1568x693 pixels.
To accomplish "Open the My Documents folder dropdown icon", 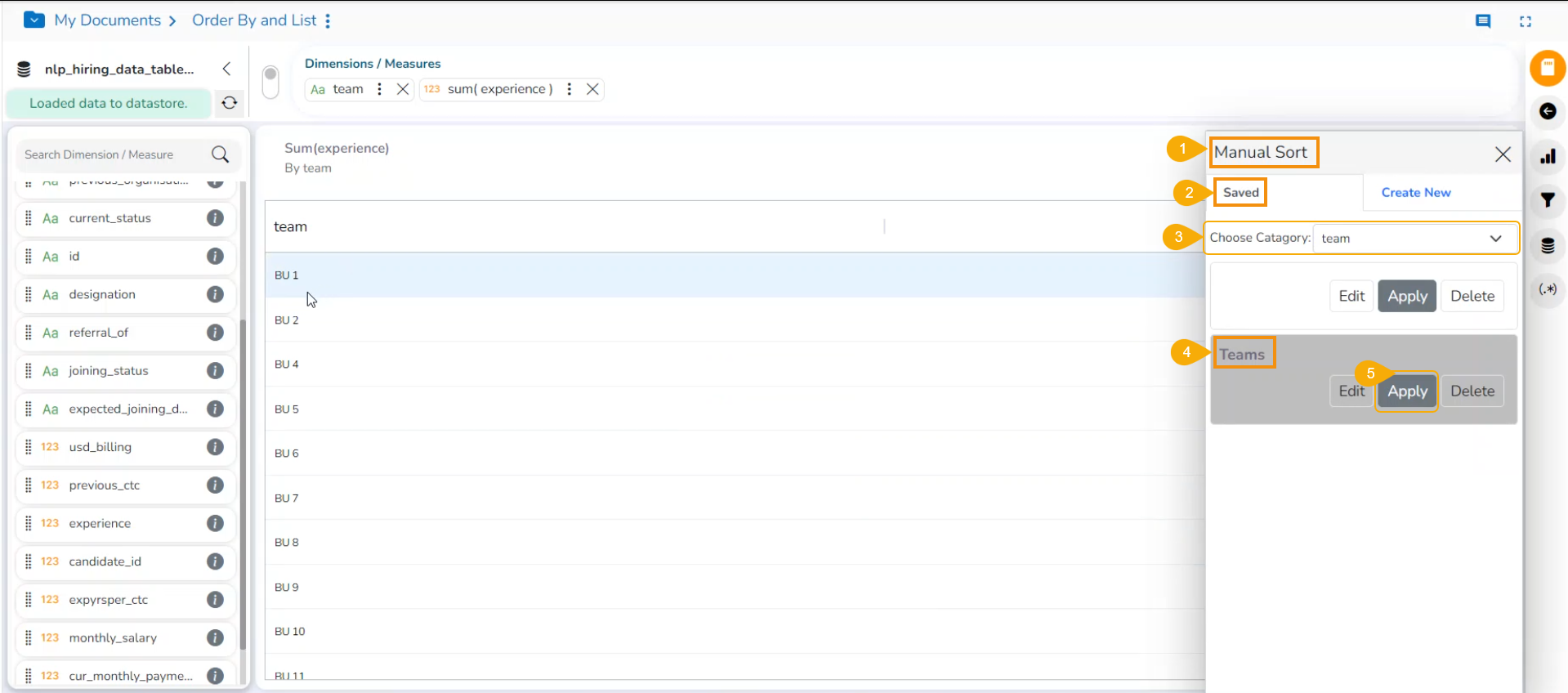I will [x=34, y=20].
